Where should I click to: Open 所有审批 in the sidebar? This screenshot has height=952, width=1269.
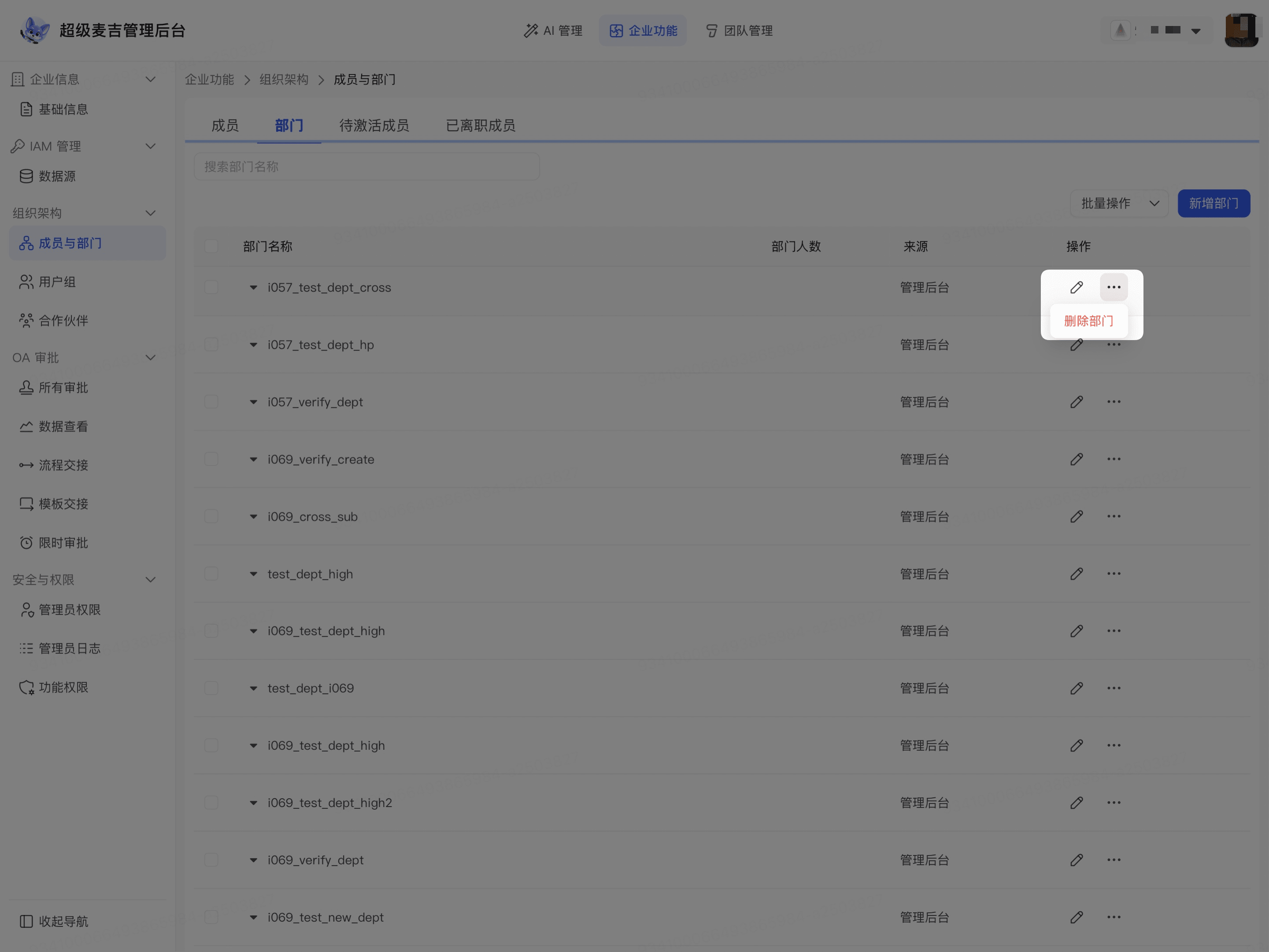pos(87,388)
